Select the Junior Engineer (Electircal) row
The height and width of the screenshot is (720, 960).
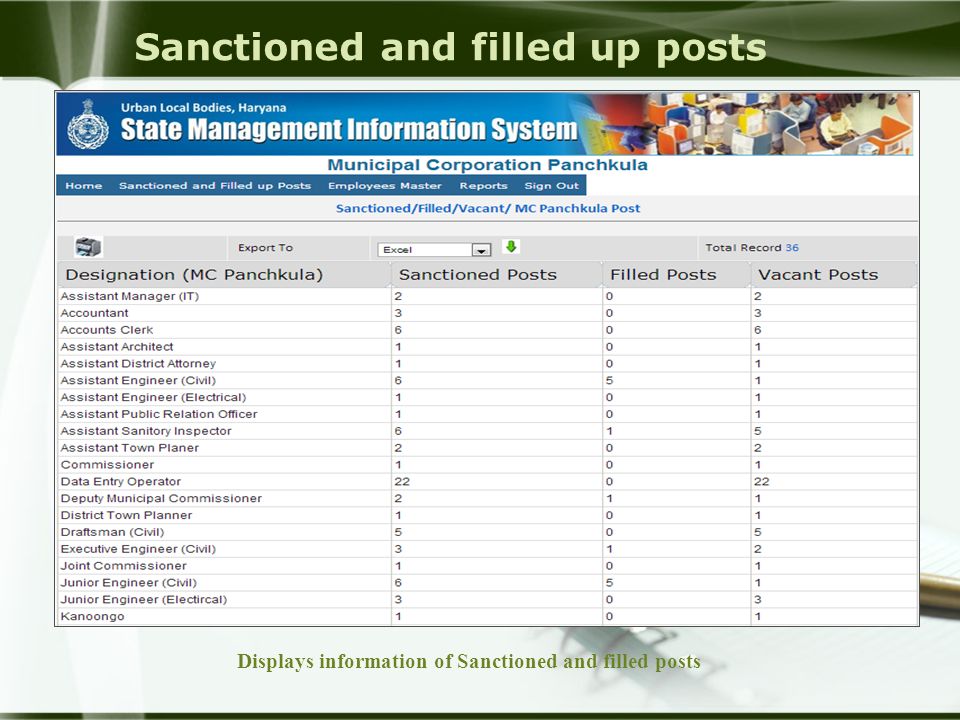coord(488,599)
